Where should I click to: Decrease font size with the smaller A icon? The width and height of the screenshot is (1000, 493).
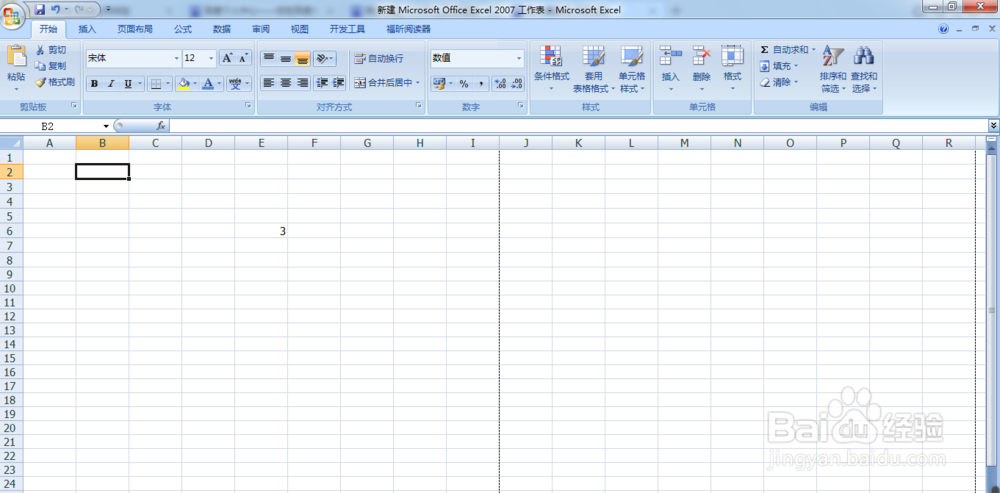click(244, 58)
